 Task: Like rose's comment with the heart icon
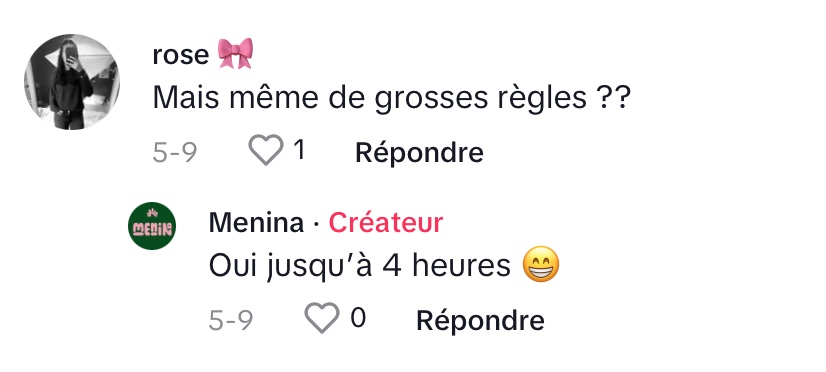point(266,150)
